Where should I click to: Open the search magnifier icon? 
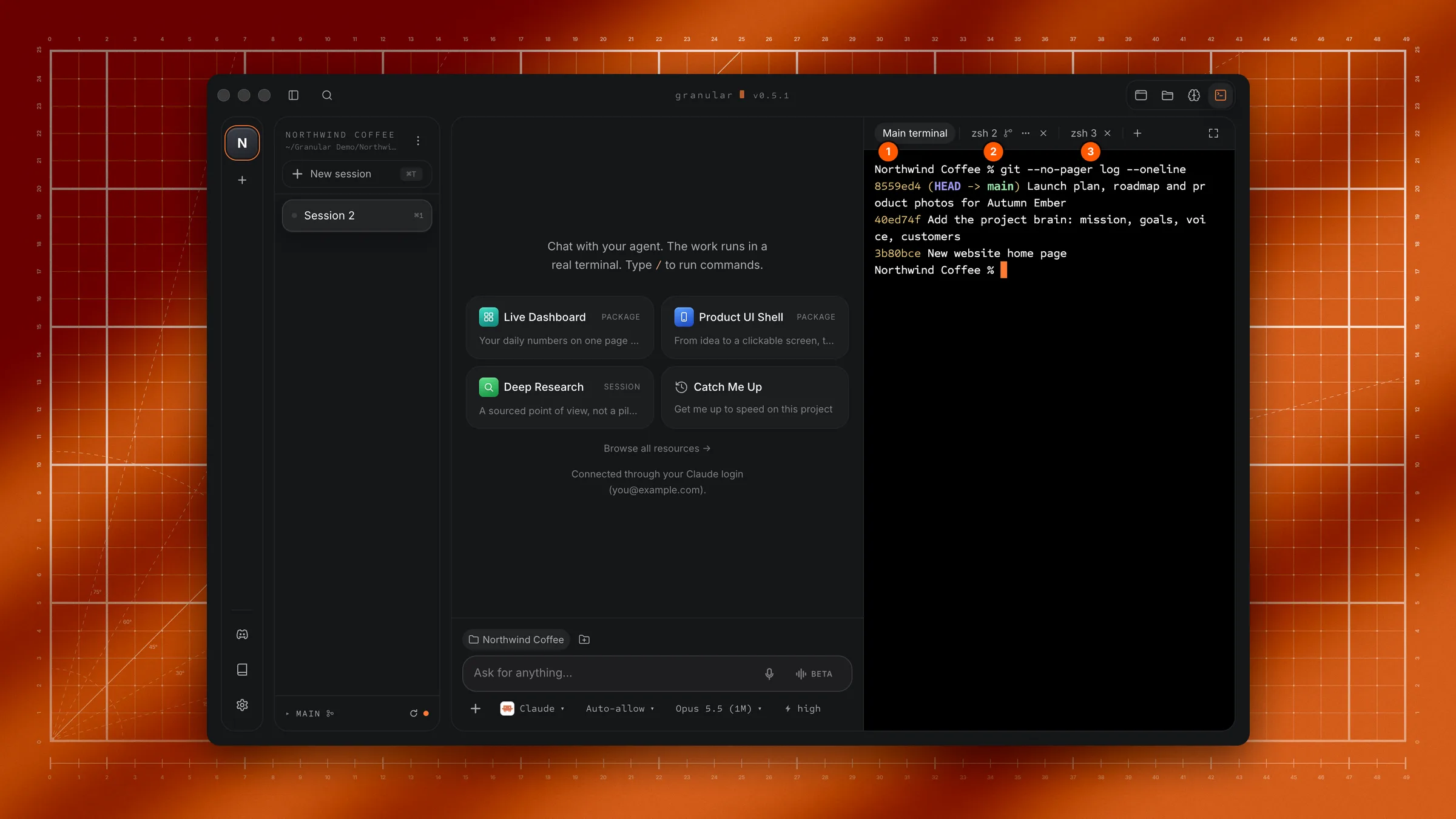(x=327, y=95)
